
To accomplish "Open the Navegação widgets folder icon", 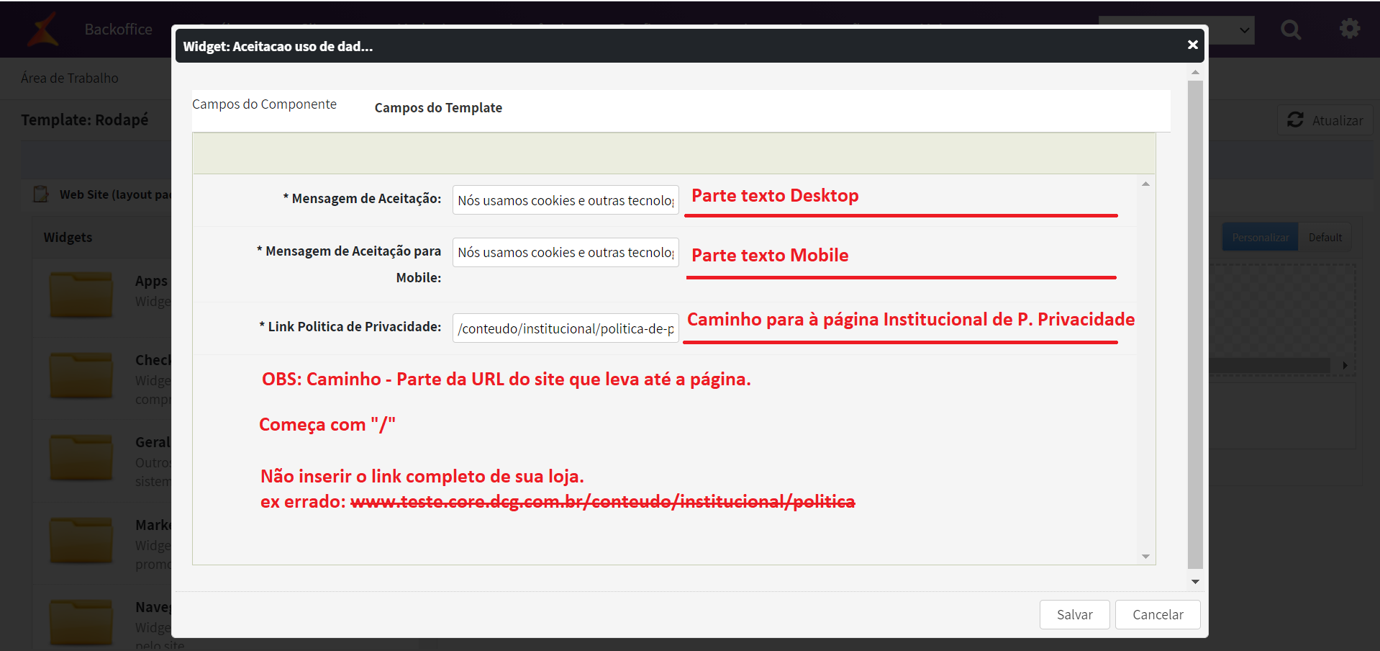I will click(81, 622).
